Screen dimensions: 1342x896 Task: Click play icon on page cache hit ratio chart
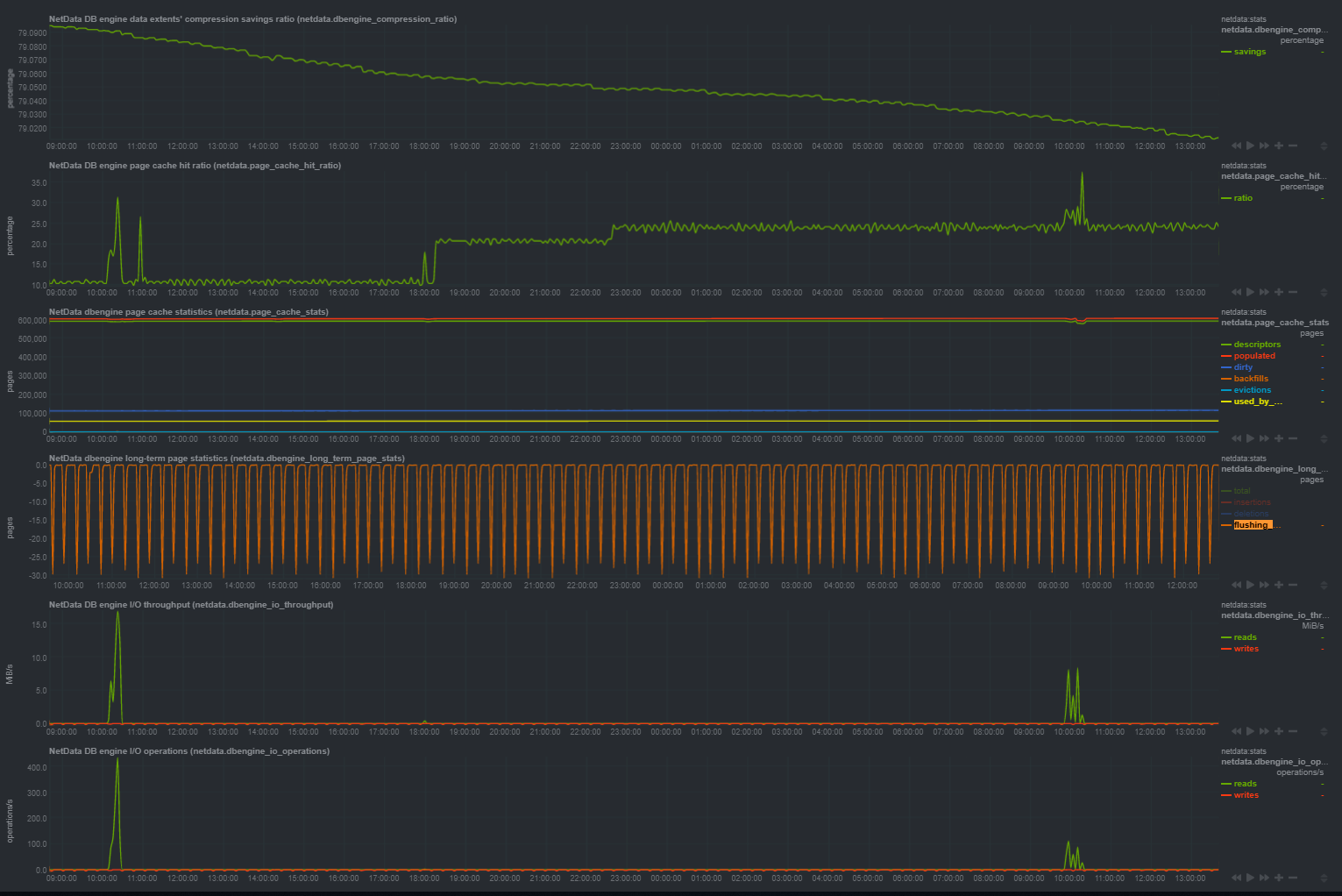click(1250, 292)
